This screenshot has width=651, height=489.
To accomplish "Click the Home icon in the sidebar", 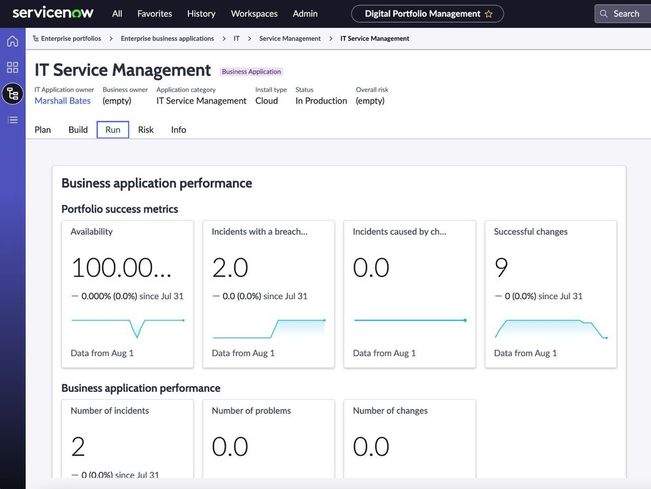I will (12, 42).
